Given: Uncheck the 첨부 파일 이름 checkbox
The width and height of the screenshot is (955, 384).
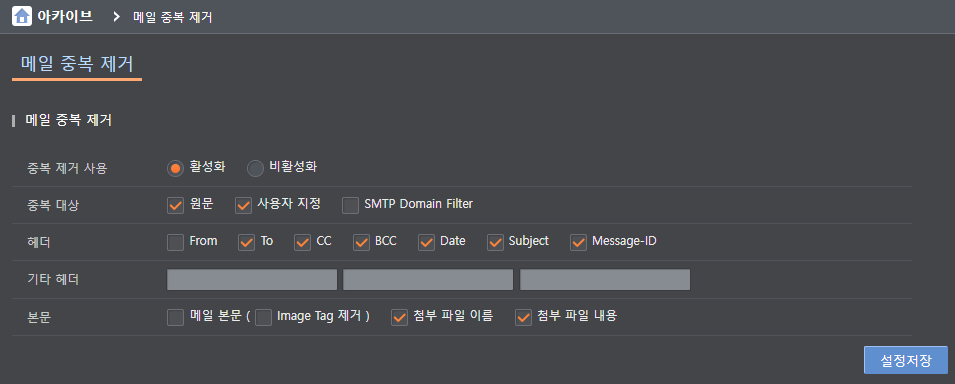Looking at the screenshot, I should coord(400,318).
